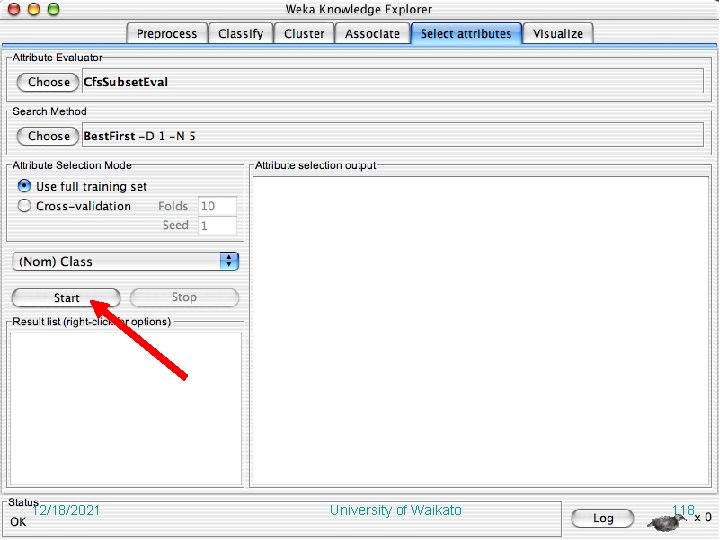The width and height of the screenshot is (720, 540).
Task: Open the Classify tab
Action: 241,34
